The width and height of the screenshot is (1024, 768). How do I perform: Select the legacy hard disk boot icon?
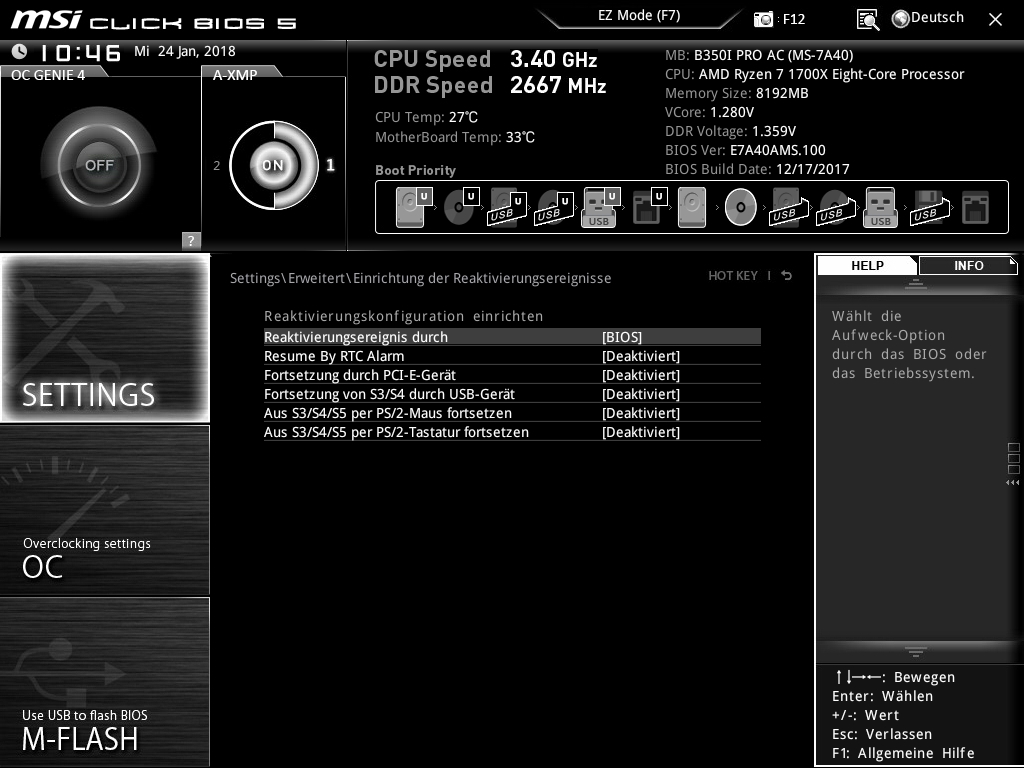[x=692, y=207]
